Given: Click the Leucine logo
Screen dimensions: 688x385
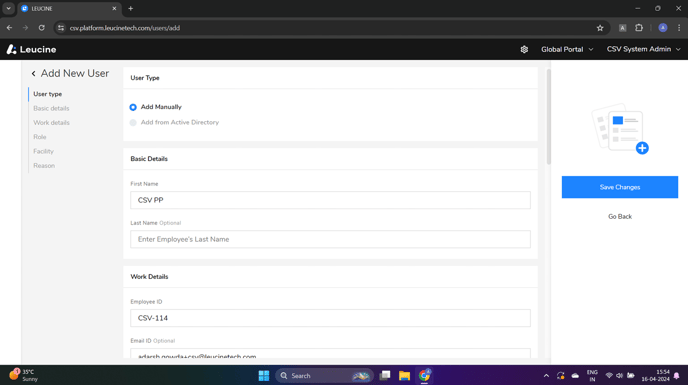Looking at the screenshot, I should click(31, 50).
